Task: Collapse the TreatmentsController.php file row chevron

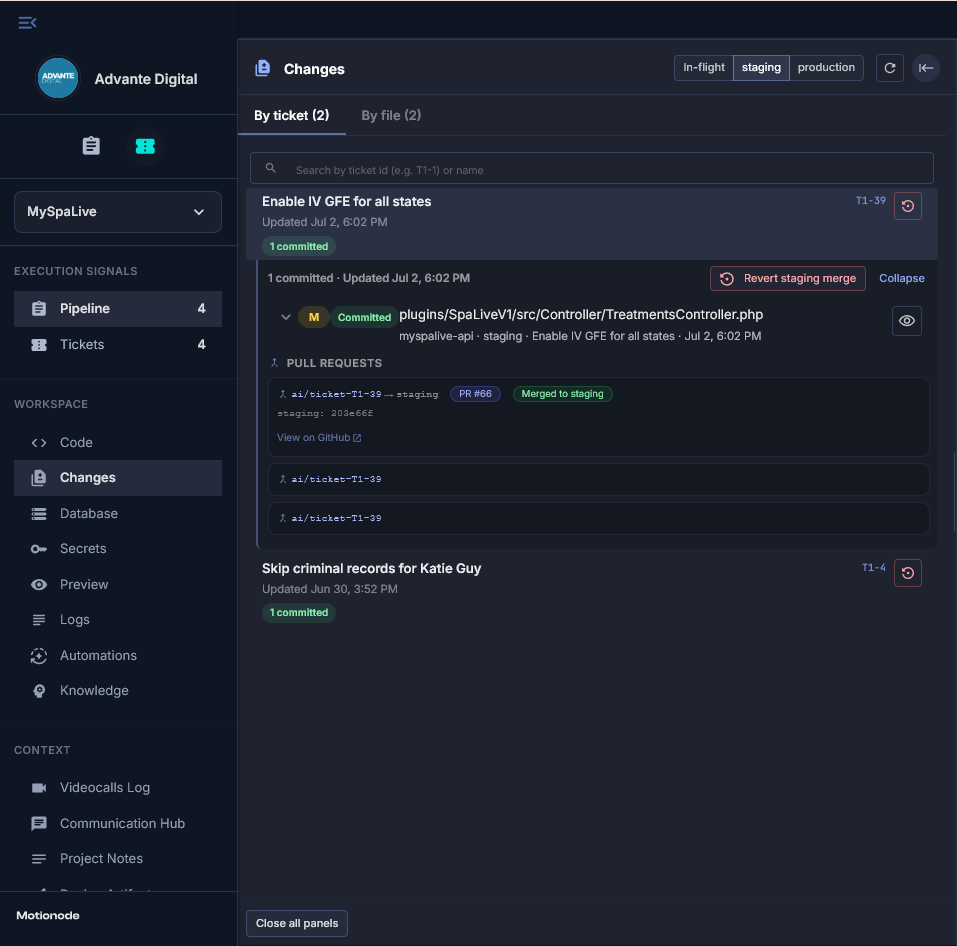Action: click(x=285, y=317)
